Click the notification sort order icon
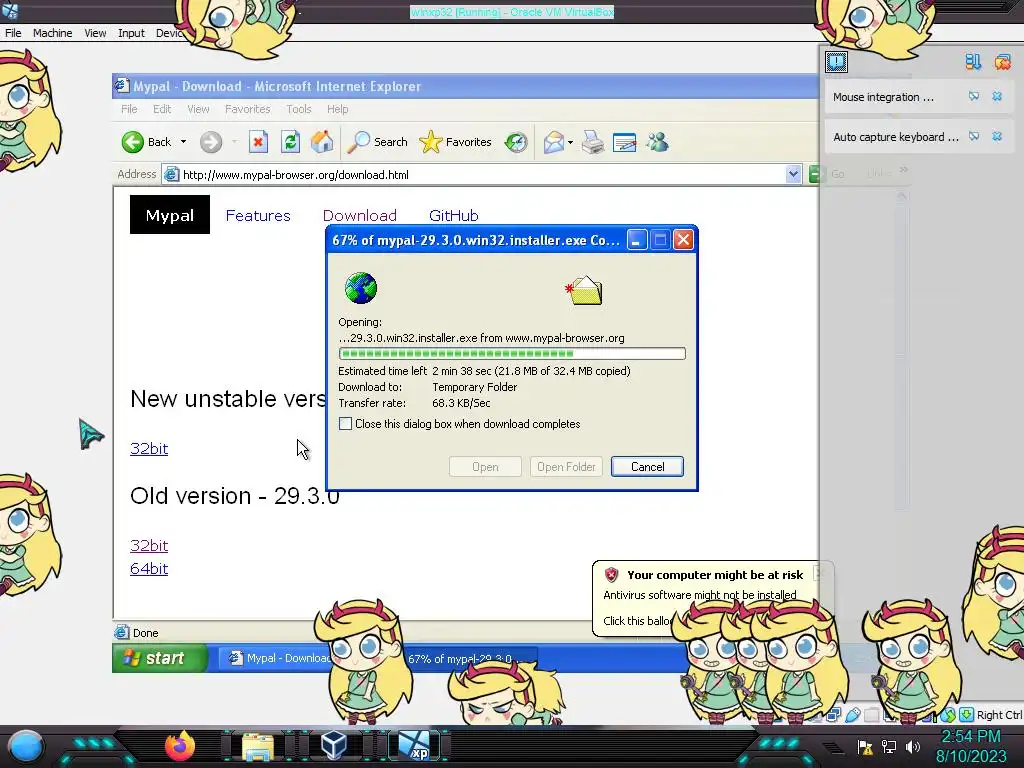 [973, 62]
